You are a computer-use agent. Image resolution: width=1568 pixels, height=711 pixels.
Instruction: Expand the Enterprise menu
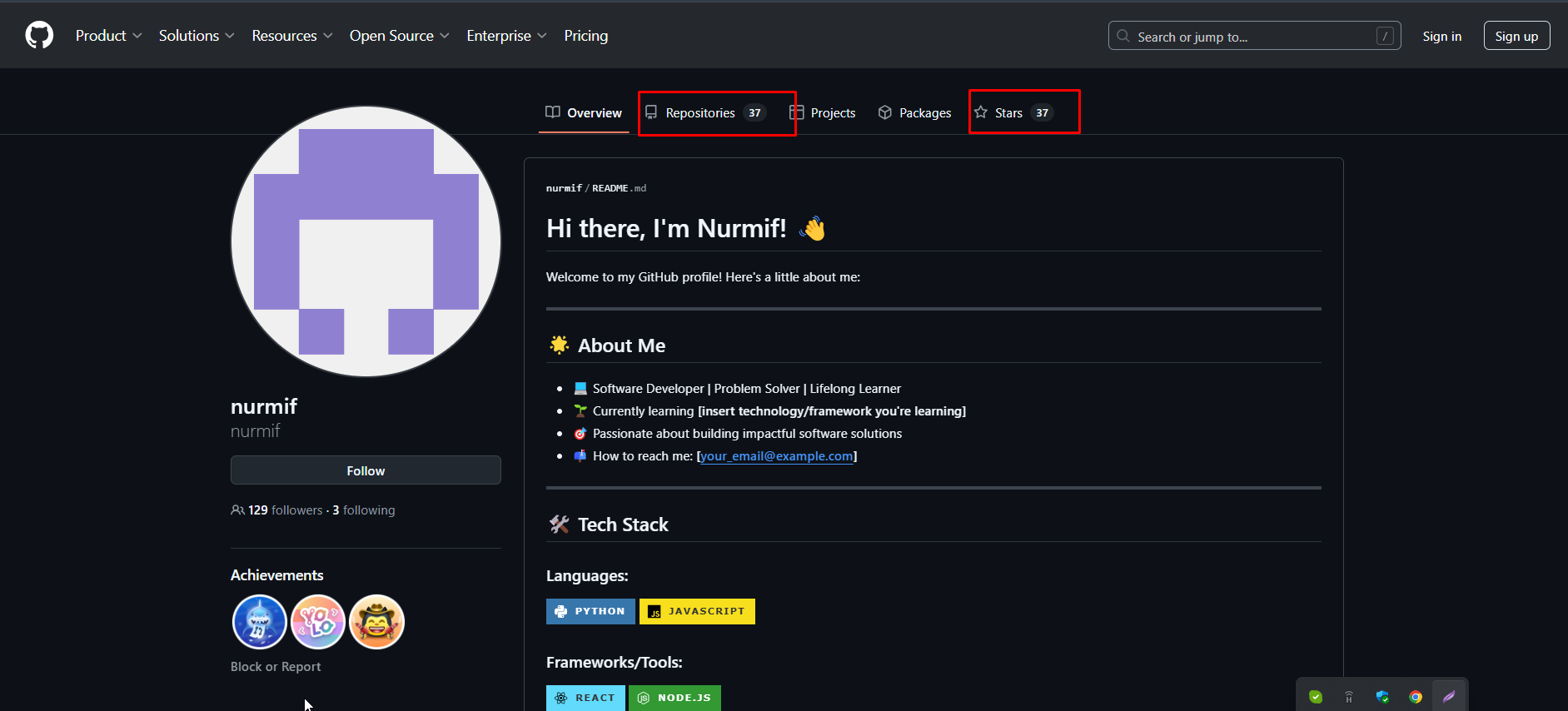pos(506,36)
